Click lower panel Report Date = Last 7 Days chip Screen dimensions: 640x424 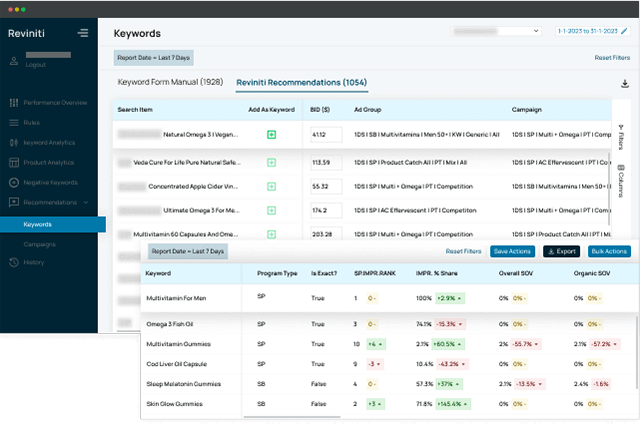click(188, 251)
